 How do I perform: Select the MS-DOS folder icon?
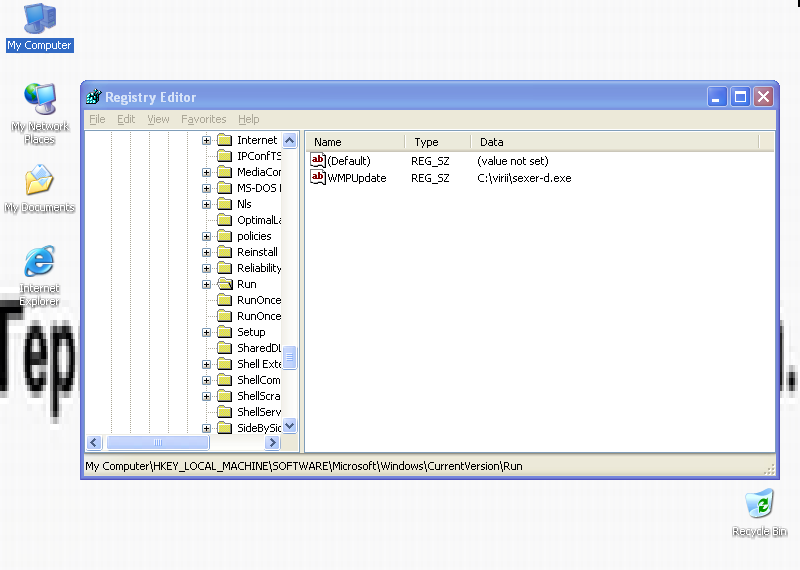tap(224, 188)
